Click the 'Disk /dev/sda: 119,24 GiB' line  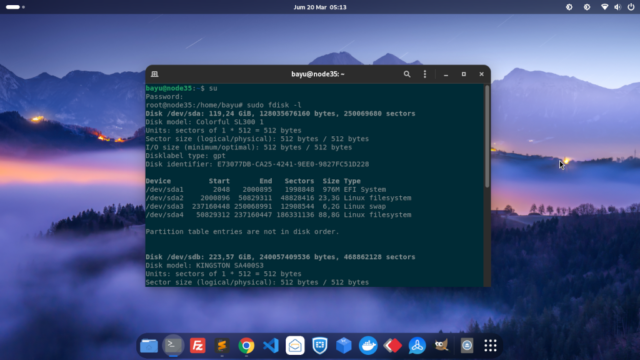pyautogui.click(x=280, y=113)
